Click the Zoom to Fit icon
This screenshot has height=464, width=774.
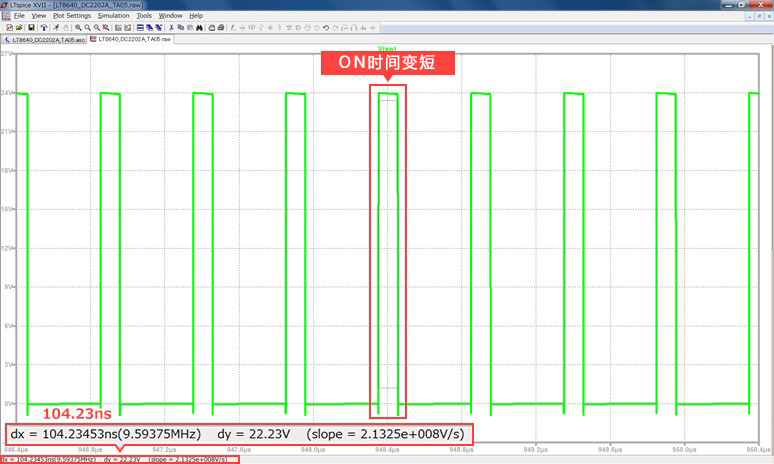106,27
